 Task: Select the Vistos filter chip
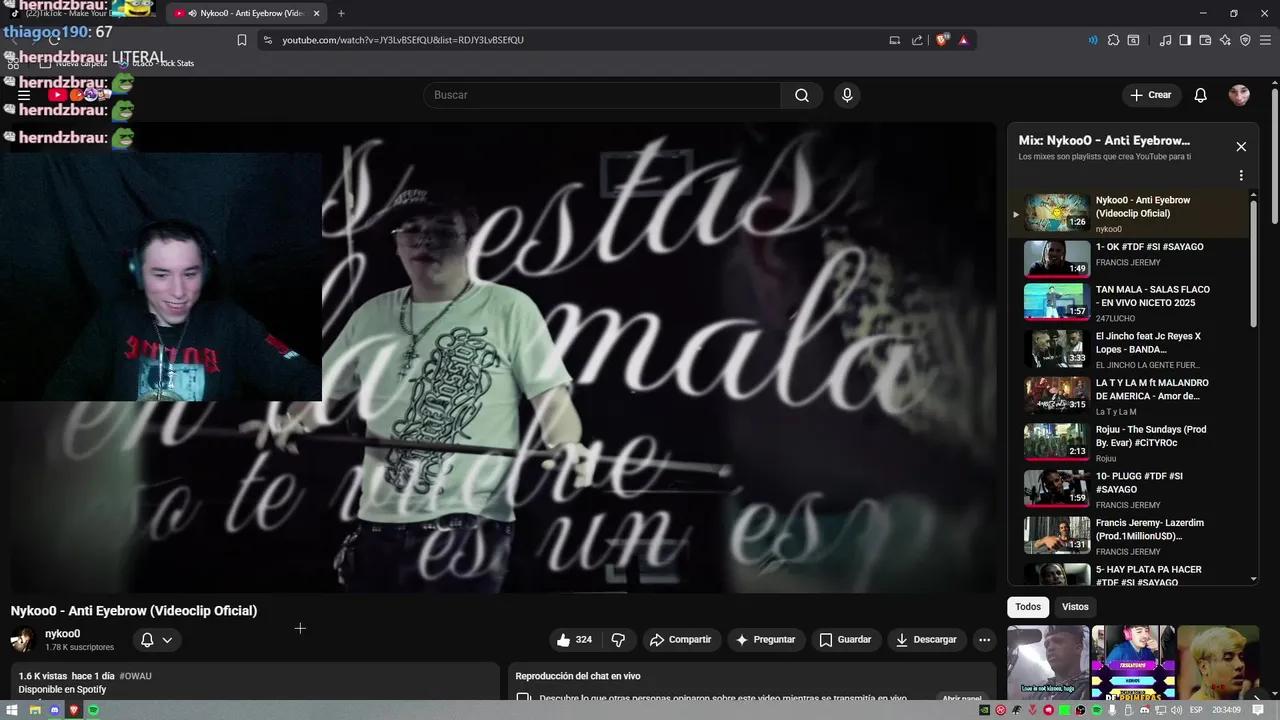pyautogui.click(x=1075, y=607)
